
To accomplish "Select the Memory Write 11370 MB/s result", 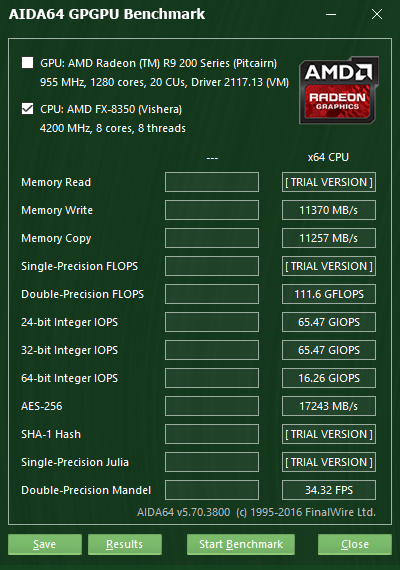I will pyautogui.click(x=329, y=210).
